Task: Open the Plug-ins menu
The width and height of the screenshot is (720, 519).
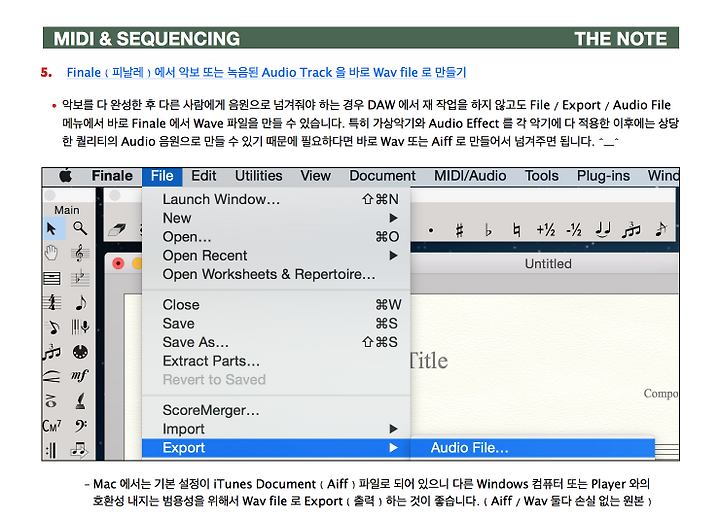Action: pos(603,175)
